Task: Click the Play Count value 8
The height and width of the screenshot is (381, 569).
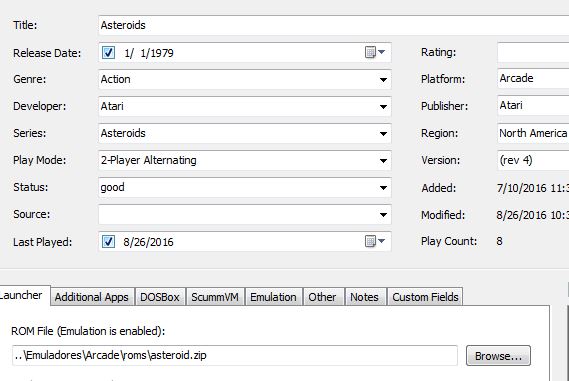Action: click(x=499, y=241)
